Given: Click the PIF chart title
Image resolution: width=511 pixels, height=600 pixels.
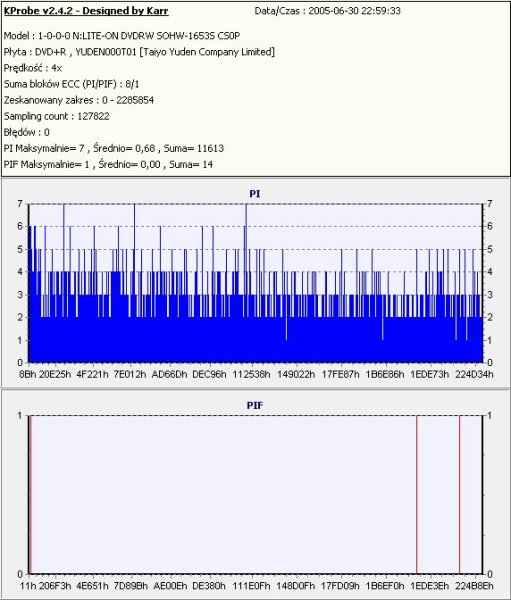Looking at the screenshot, I should 255,405.
